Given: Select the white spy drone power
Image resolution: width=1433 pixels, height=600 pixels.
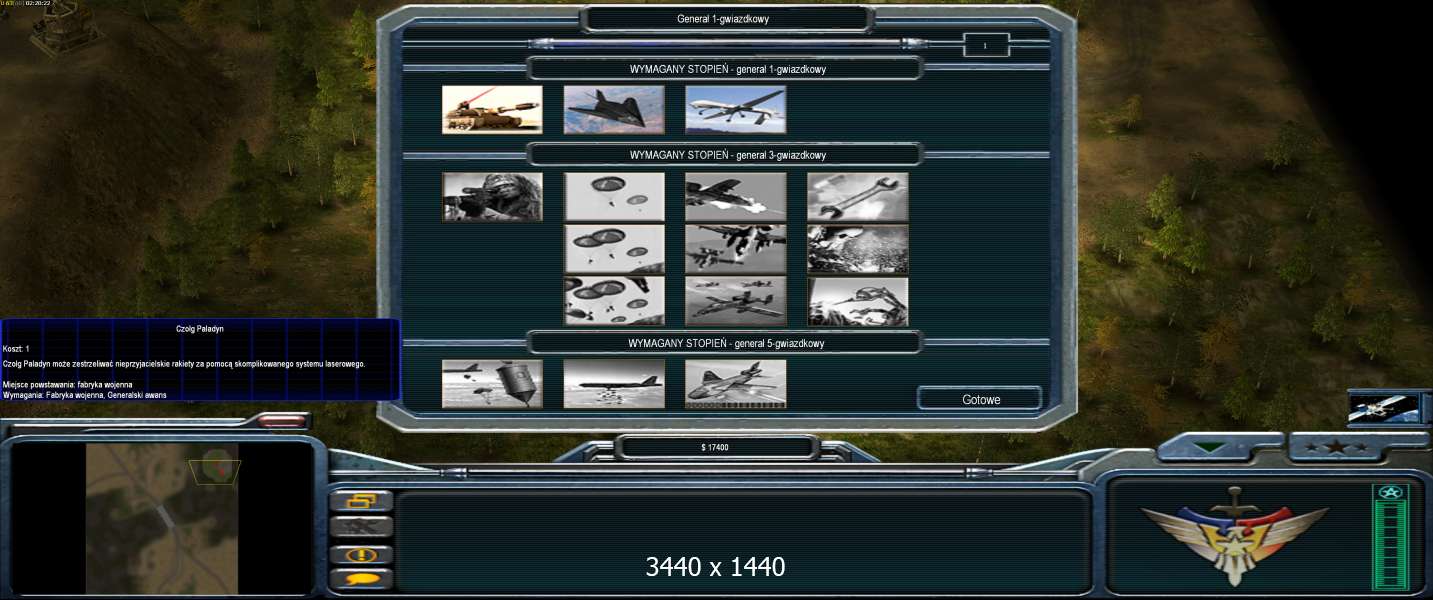Looking at the screenshot, I should (x=736, y=109).
